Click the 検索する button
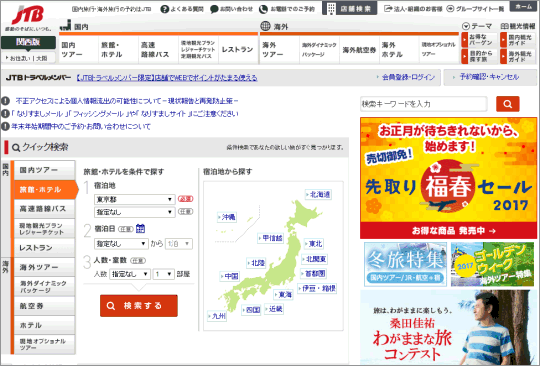The height and width of the screenshot is (366, 540). [139, 306]
